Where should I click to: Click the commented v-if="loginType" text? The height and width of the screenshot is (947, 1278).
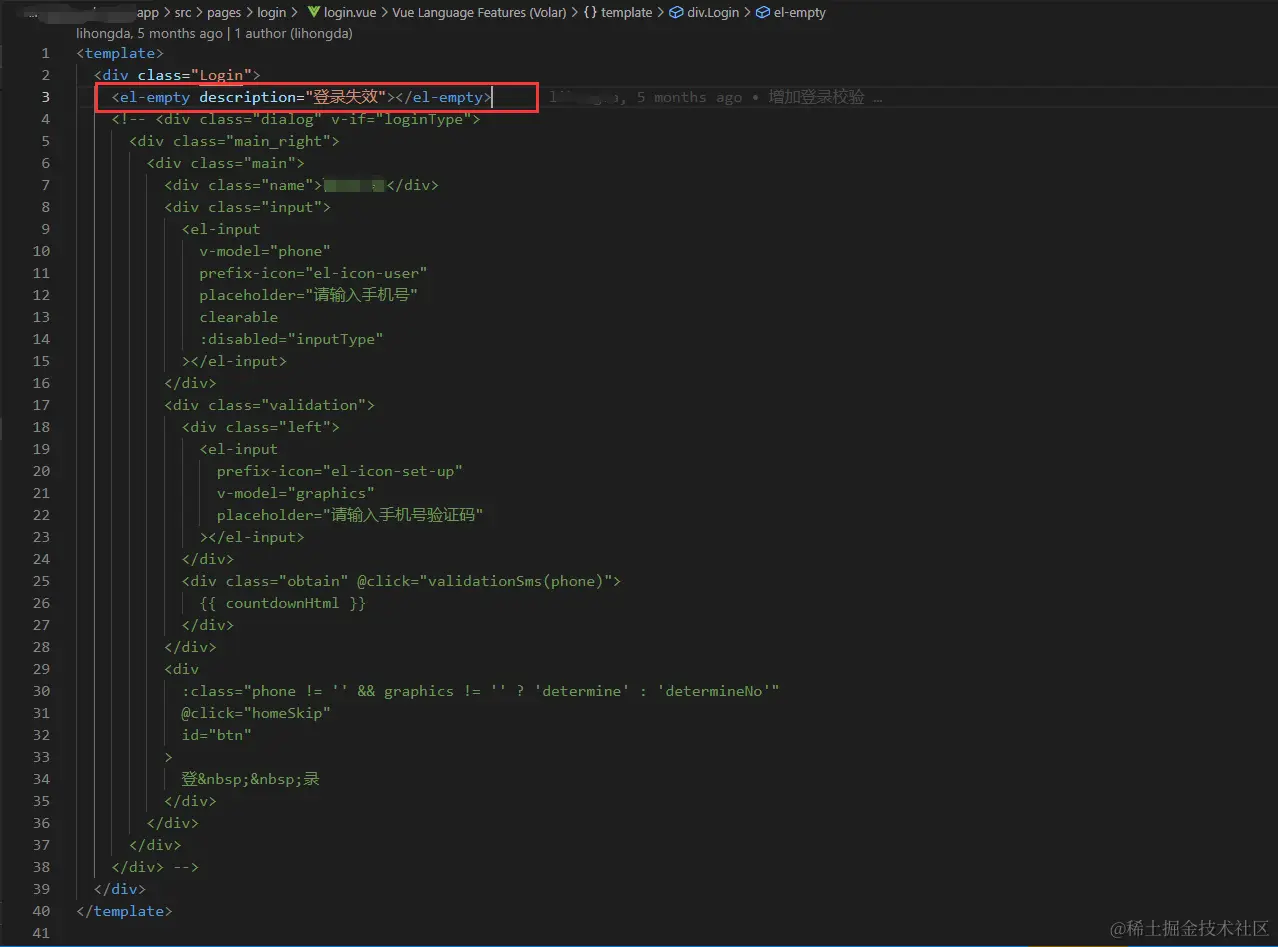401,119
